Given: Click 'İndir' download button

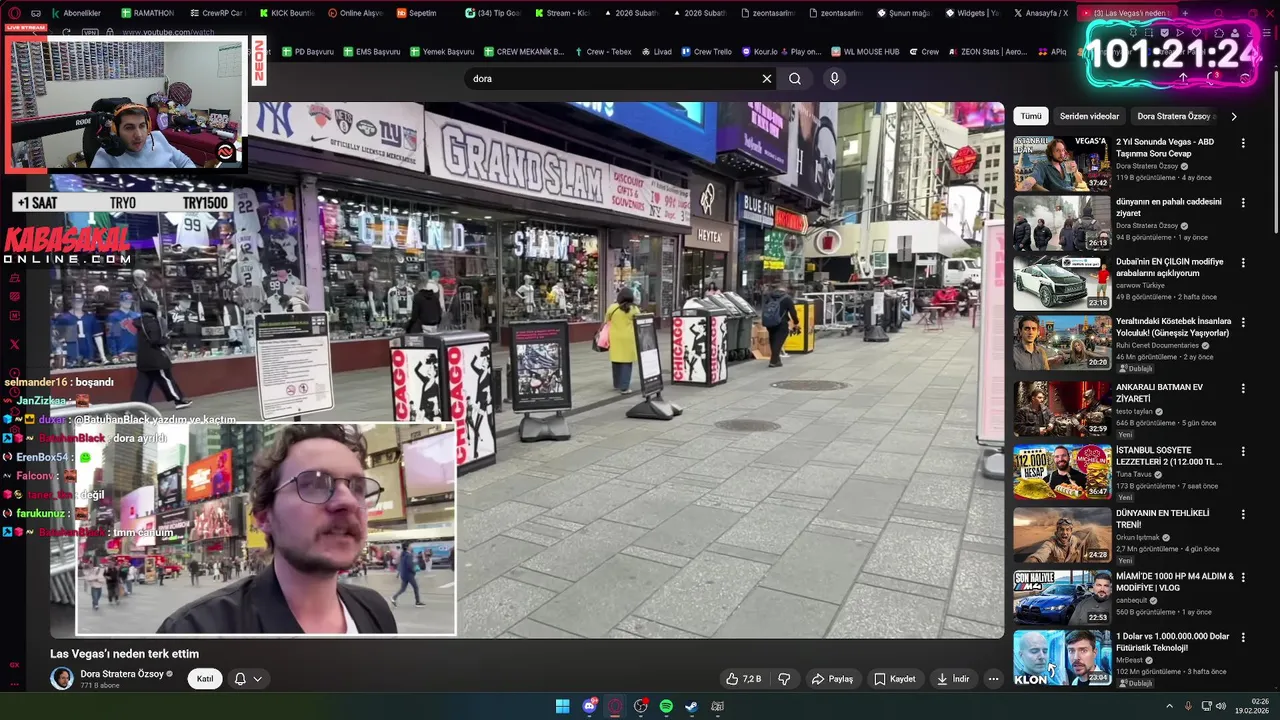Looking at the screenshot, I should coord(953,679).
